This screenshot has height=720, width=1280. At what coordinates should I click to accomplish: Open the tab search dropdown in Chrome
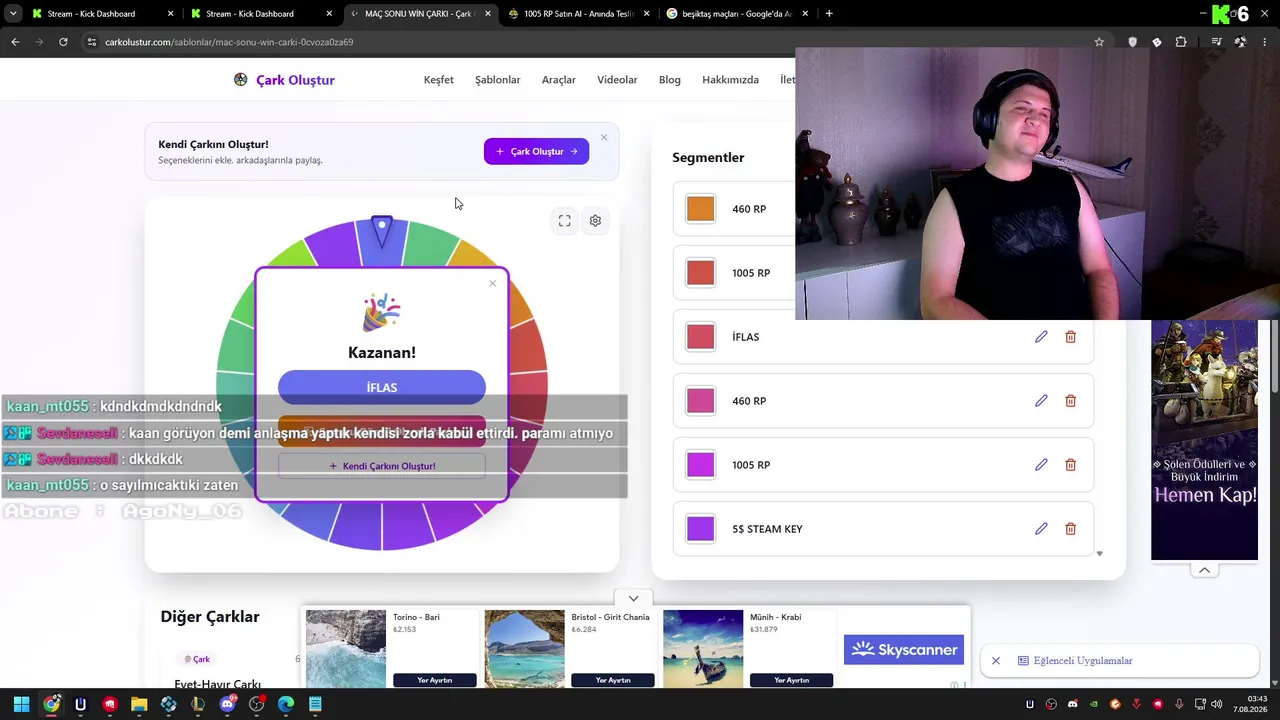tap(13, 14)
